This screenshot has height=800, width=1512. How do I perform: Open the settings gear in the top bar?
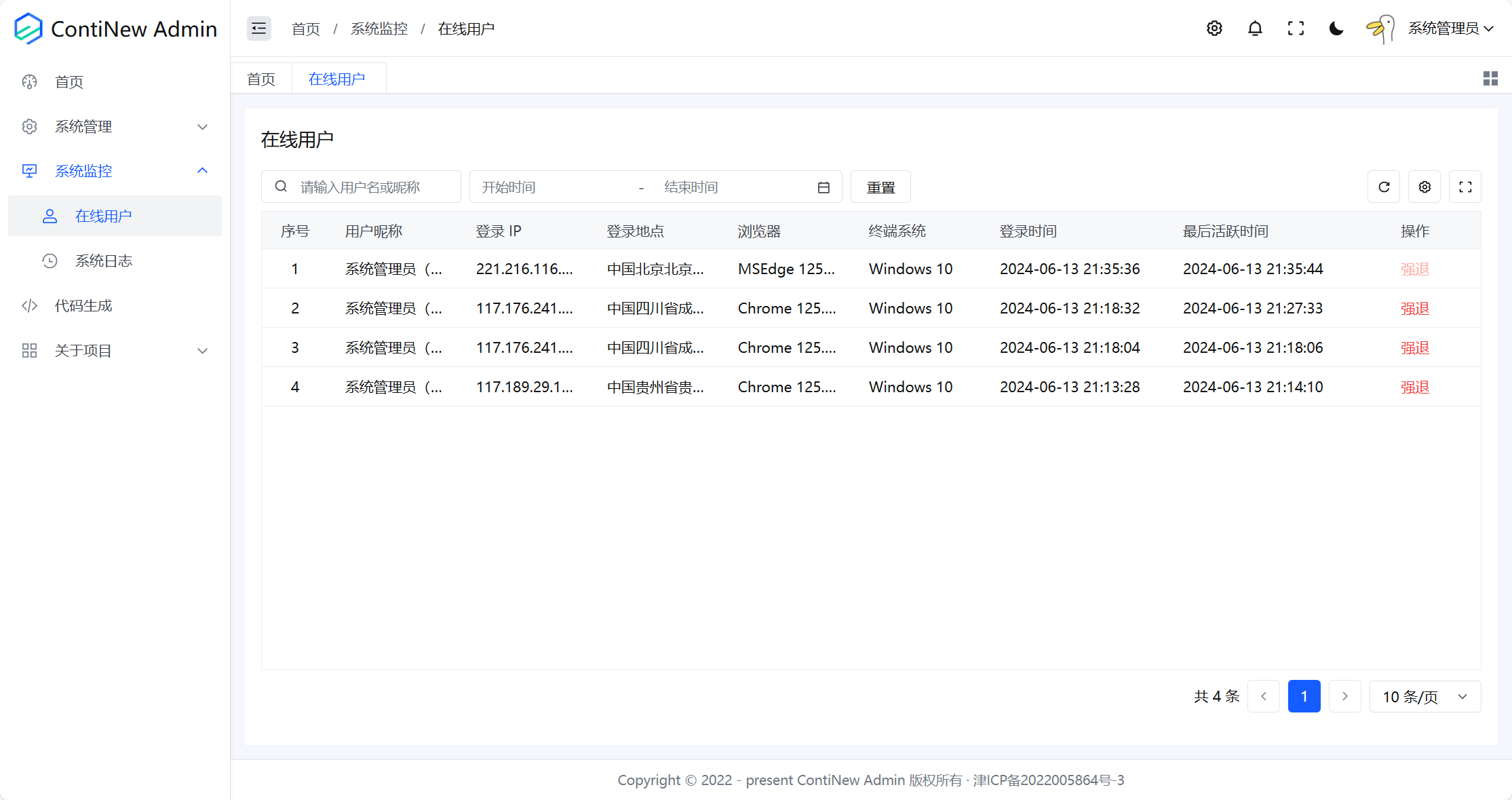(1214, 28)
